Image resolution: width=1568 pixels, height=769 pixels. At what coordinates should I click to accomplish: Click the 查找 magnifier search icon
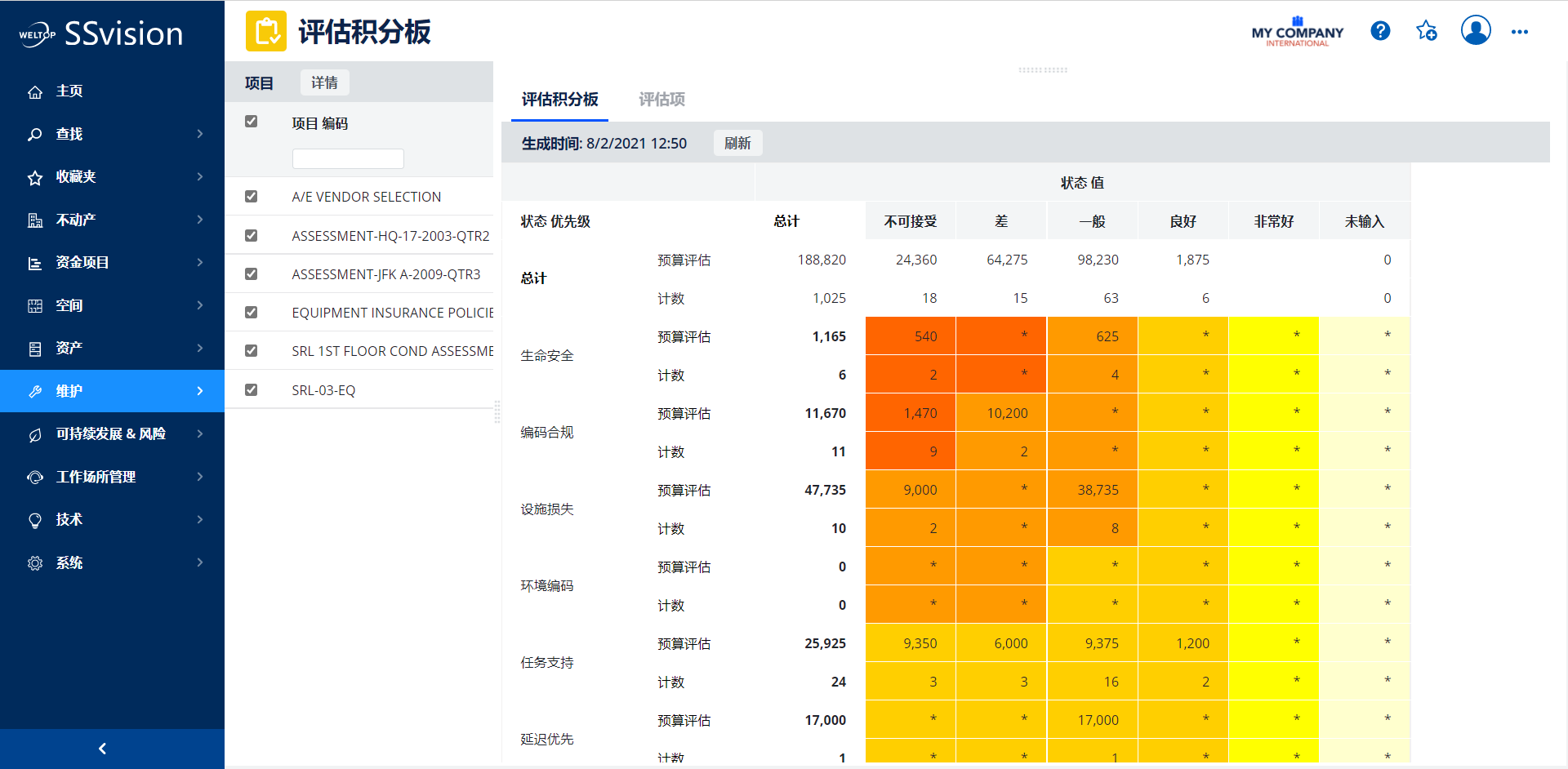click(35, 135)
